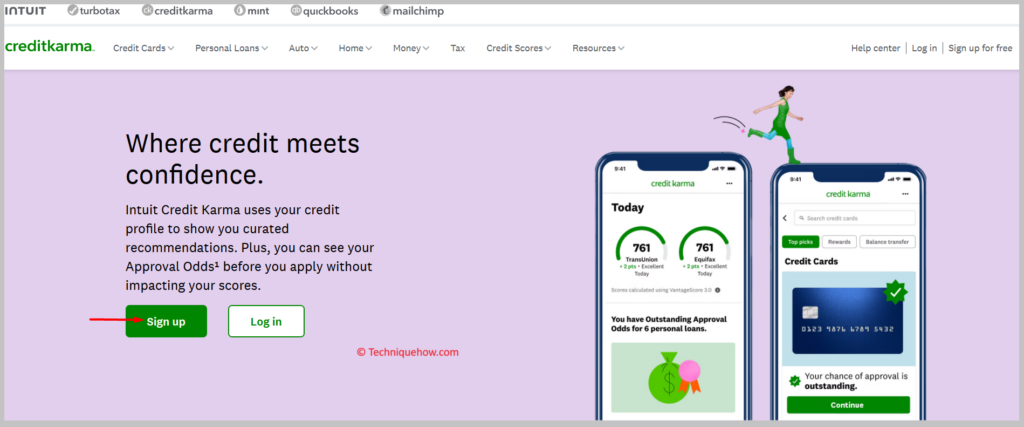Click the phone mockup Continue button
This screenshot has height=427, width=1024.
[848, 405]
